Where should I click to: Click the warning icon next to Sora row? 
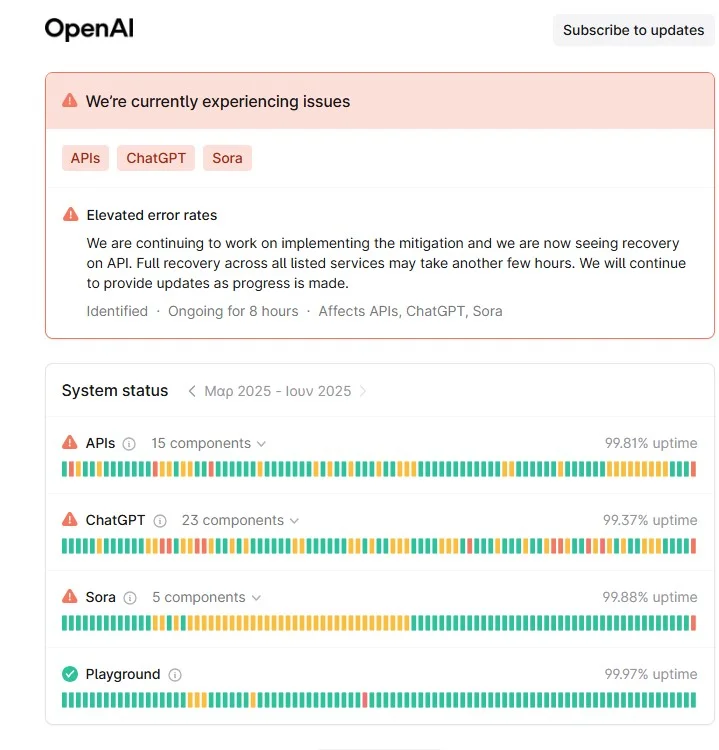pos(70,597)
